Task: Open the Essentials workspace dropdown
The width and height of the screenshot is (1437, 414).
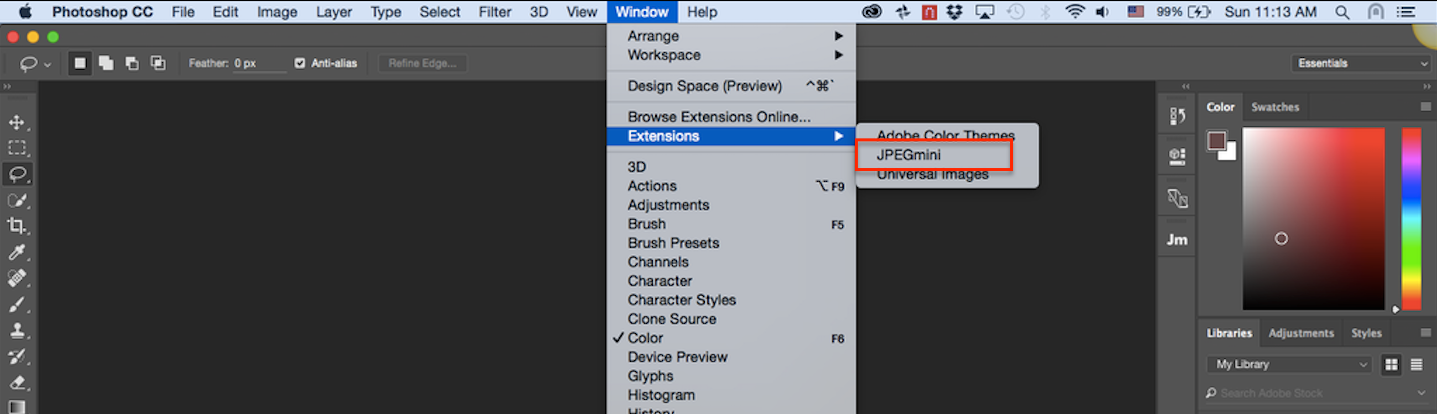Action: click(1360, 63)
